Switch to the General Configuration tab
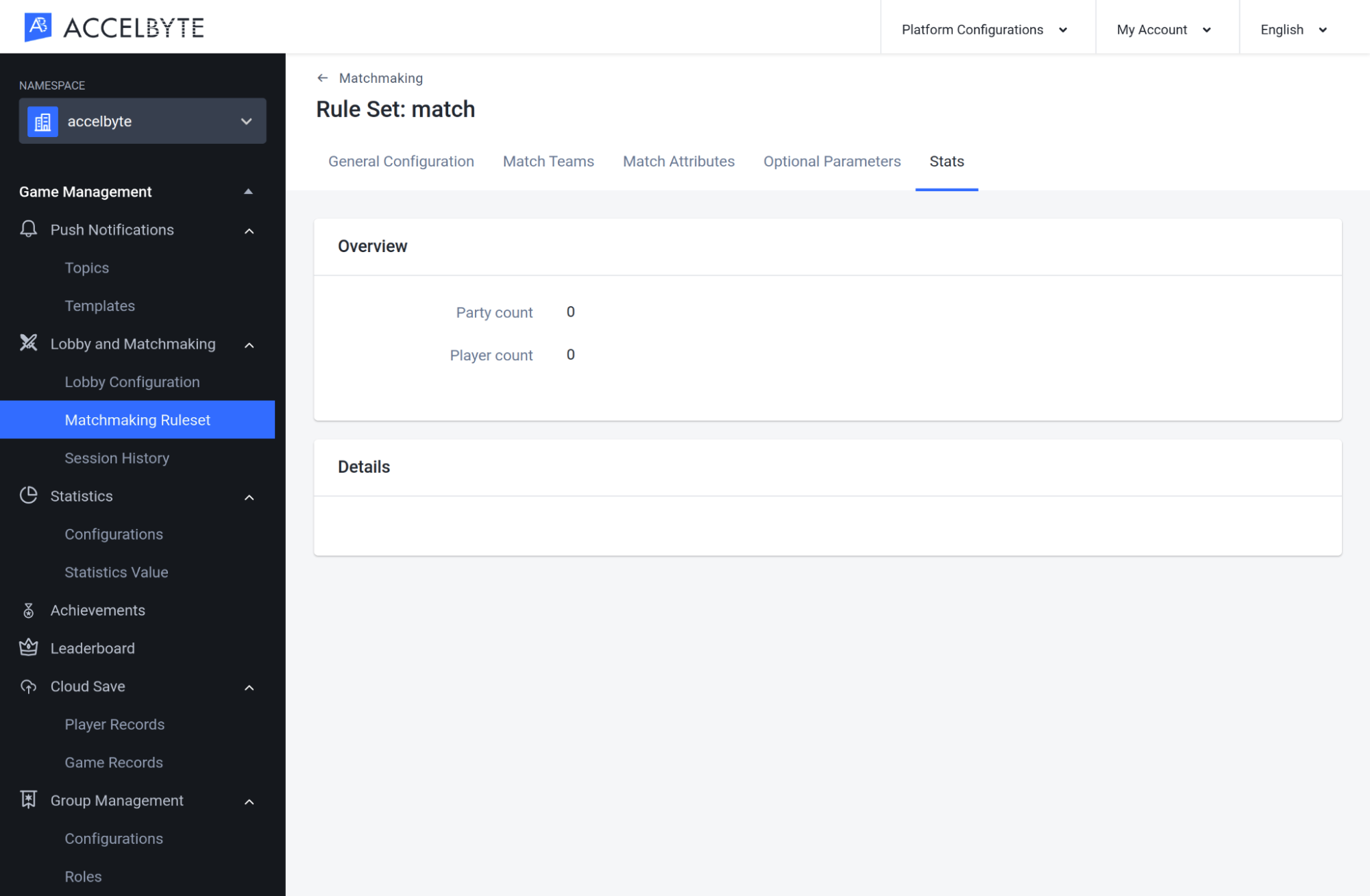 coord(401,161)
